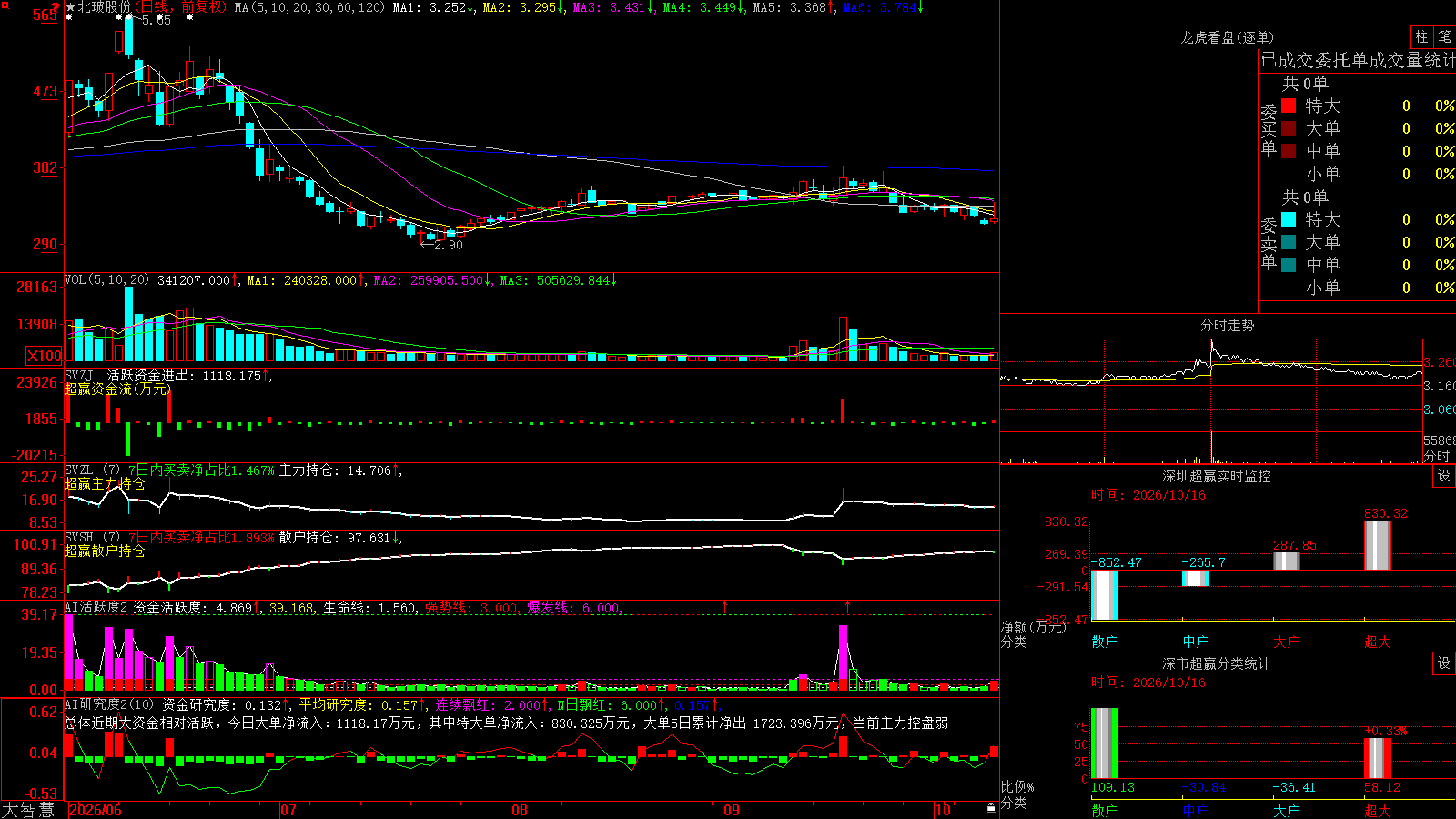Viewport: 1456px width, 819px height.
Task: Click 超大 label in 深市超赢分类统计
Action: click(x=1378, y=810)
